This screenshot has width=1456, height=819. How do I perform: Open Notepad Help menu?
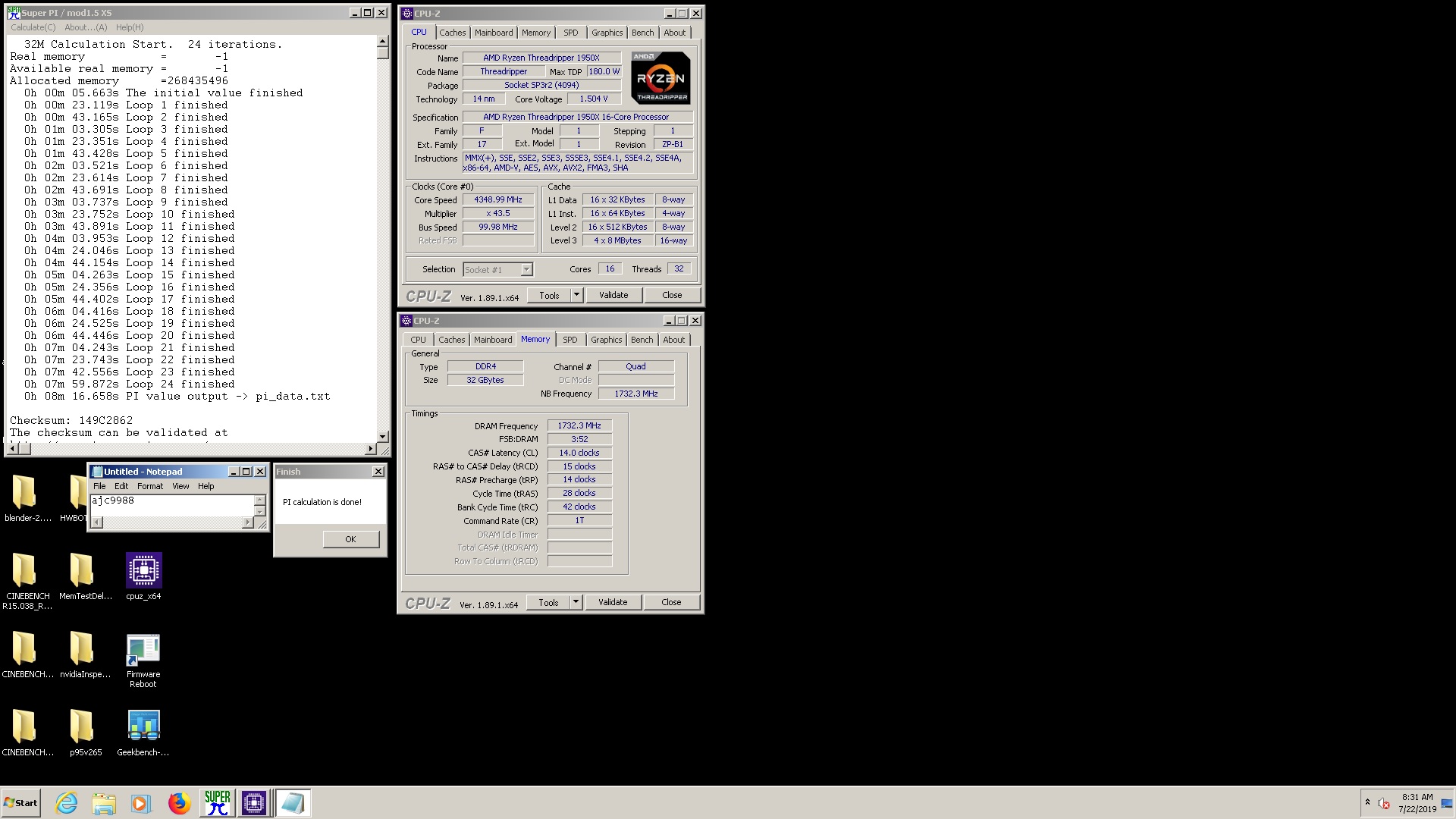click(x=206, y=486)
